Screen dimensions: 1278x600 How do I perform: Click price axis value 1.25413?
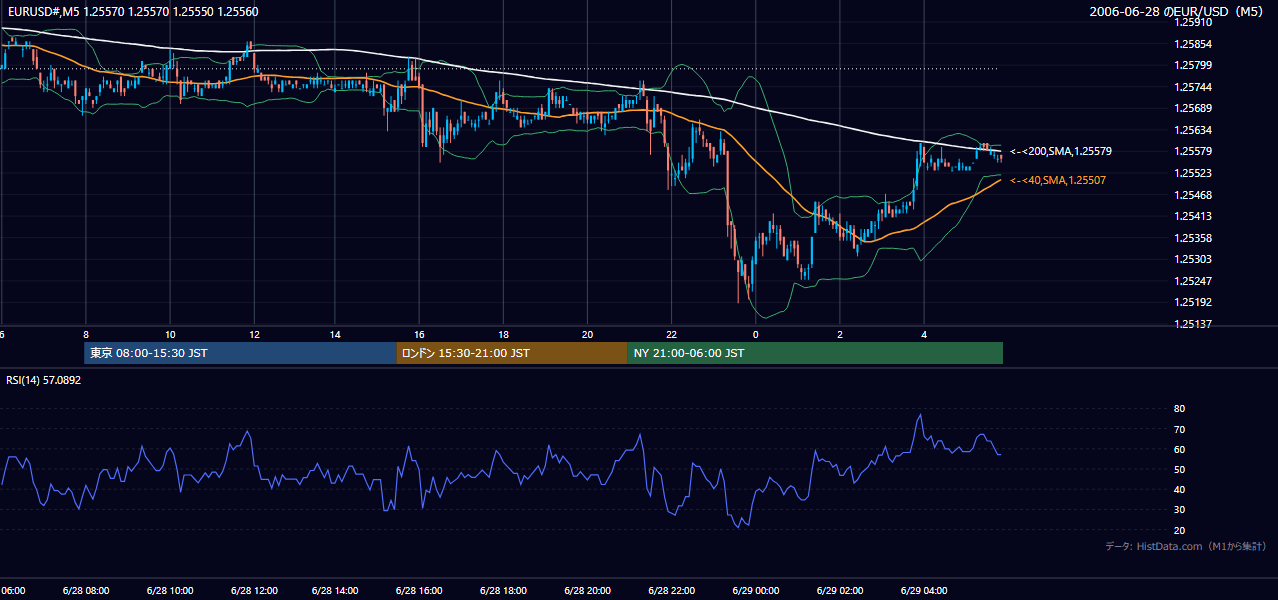point(1193,216)
